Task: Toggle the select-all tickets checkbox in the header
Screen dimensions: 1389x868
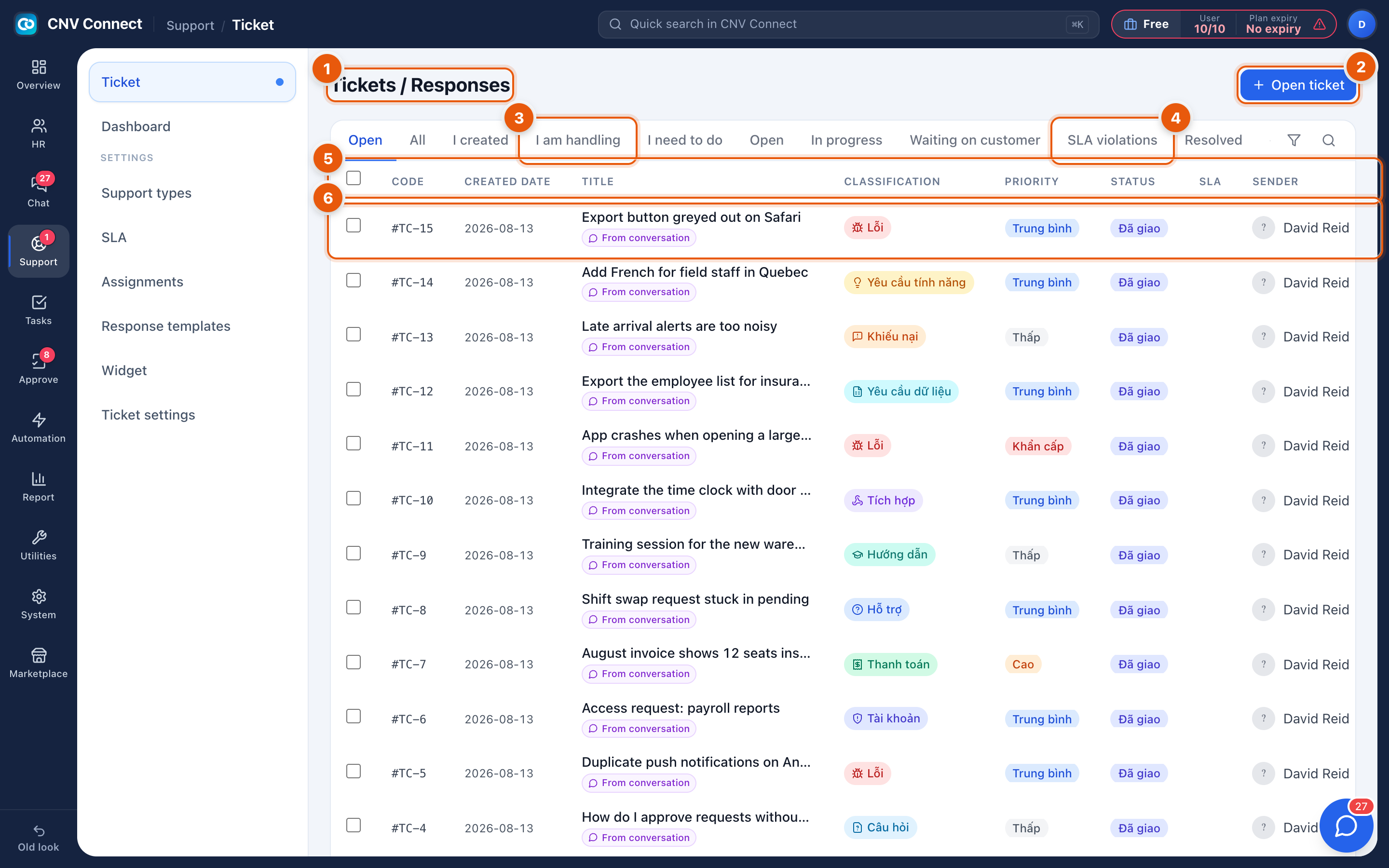Action: coord(354,178)
